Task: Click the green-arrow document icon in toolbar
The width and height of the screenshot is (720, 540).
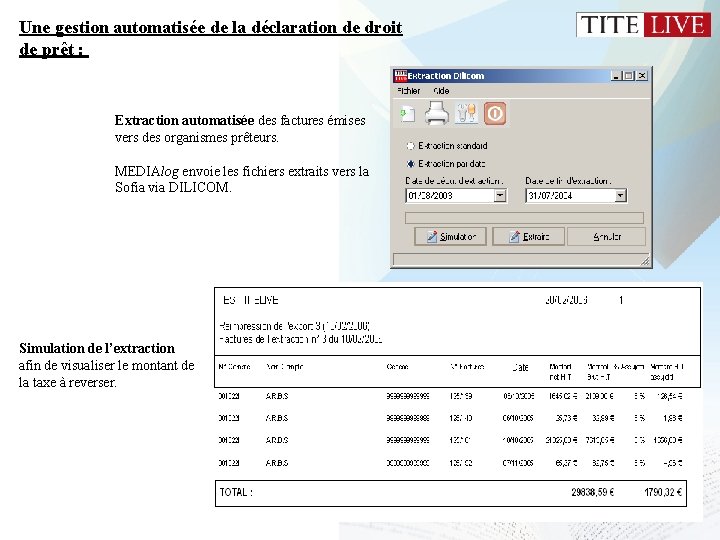Action: [x=407, y=114]
